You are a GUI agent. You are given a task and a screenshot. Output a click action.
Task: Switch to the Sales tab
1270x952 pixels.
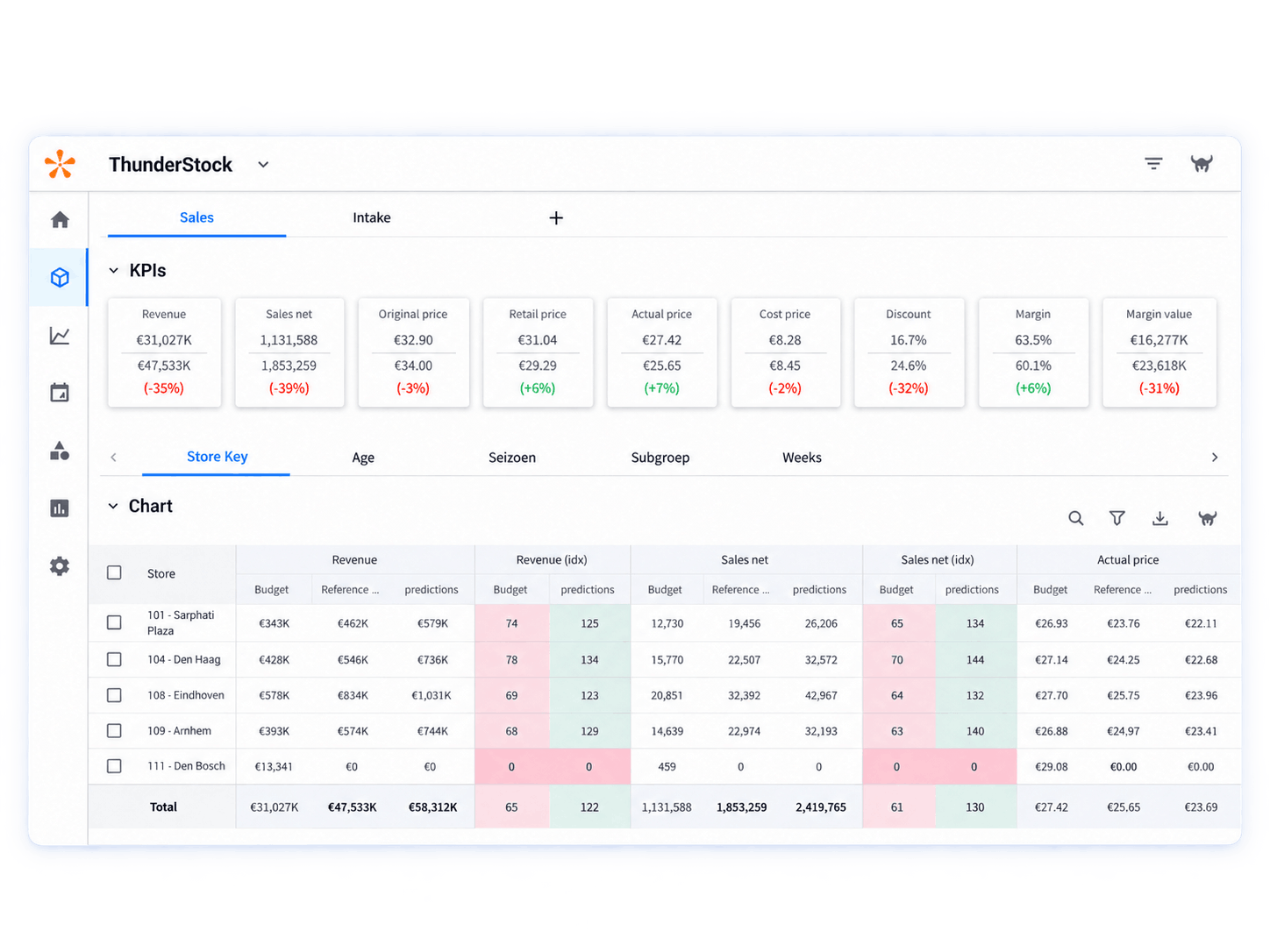(x=196, y=217)
